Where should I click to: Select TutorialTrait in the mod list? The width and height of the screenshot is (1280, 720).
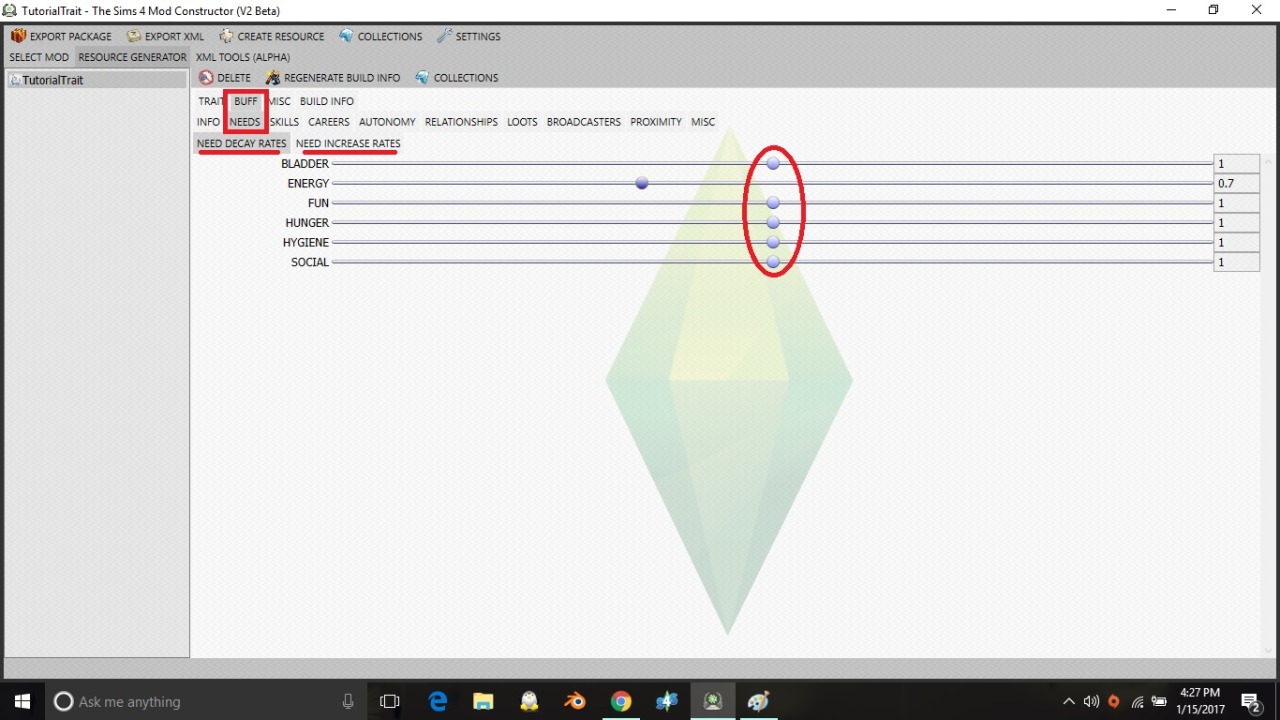tap(96, 80)
